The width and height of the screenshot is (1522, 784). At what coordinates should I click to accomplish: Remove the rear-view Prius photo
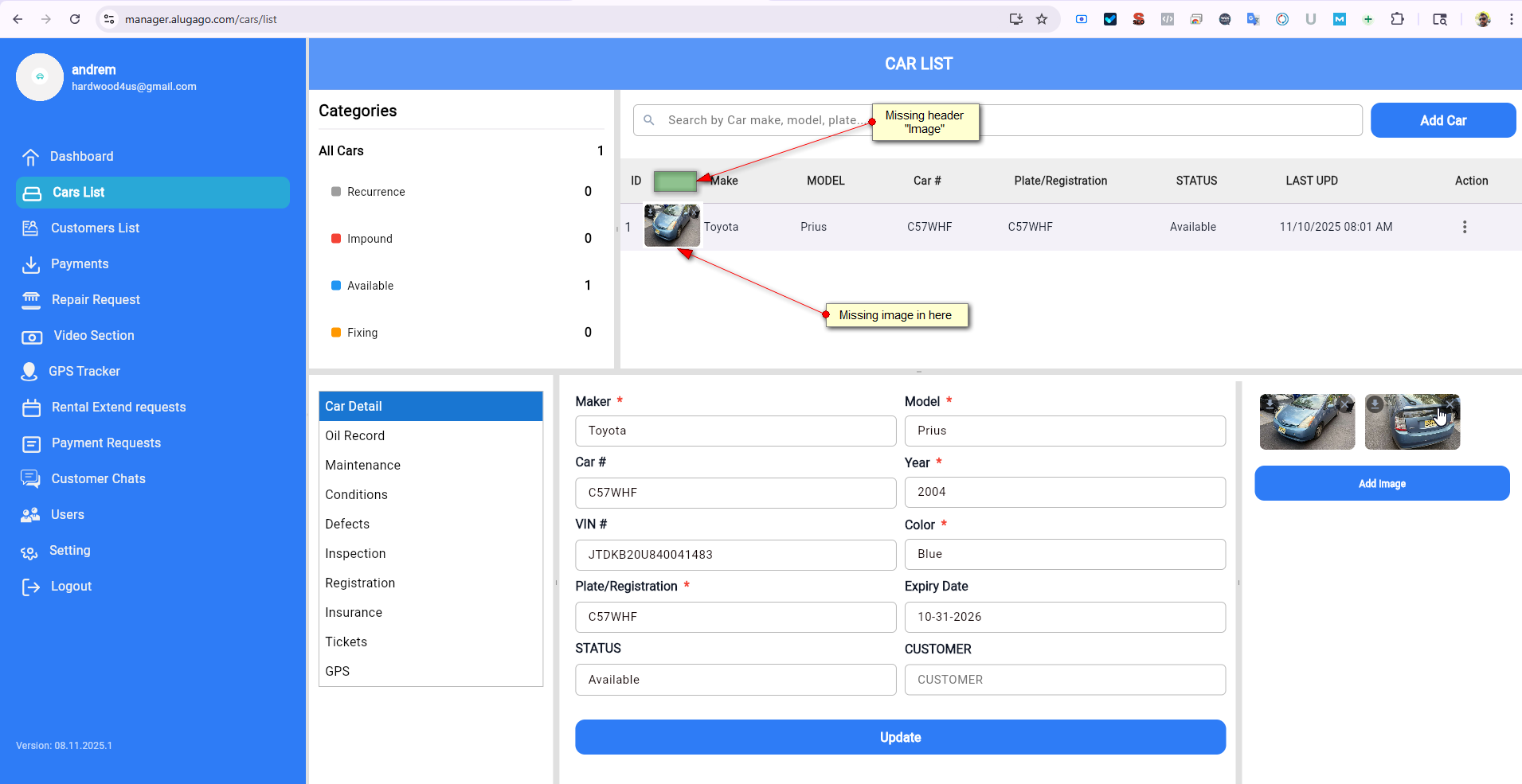[1450, 404]
